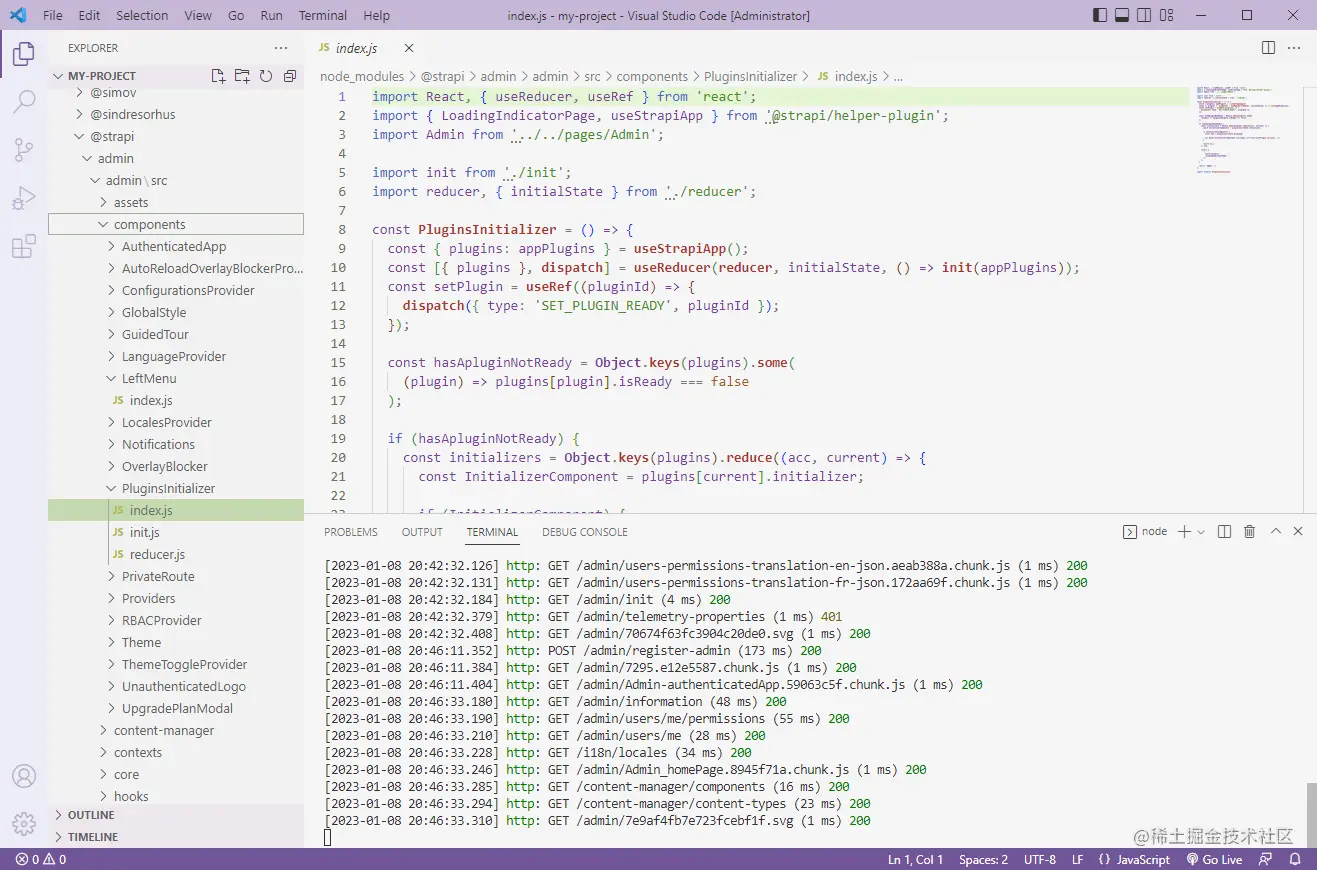Click the UTF-8 encoding status item

click(x=1039, y=860)
